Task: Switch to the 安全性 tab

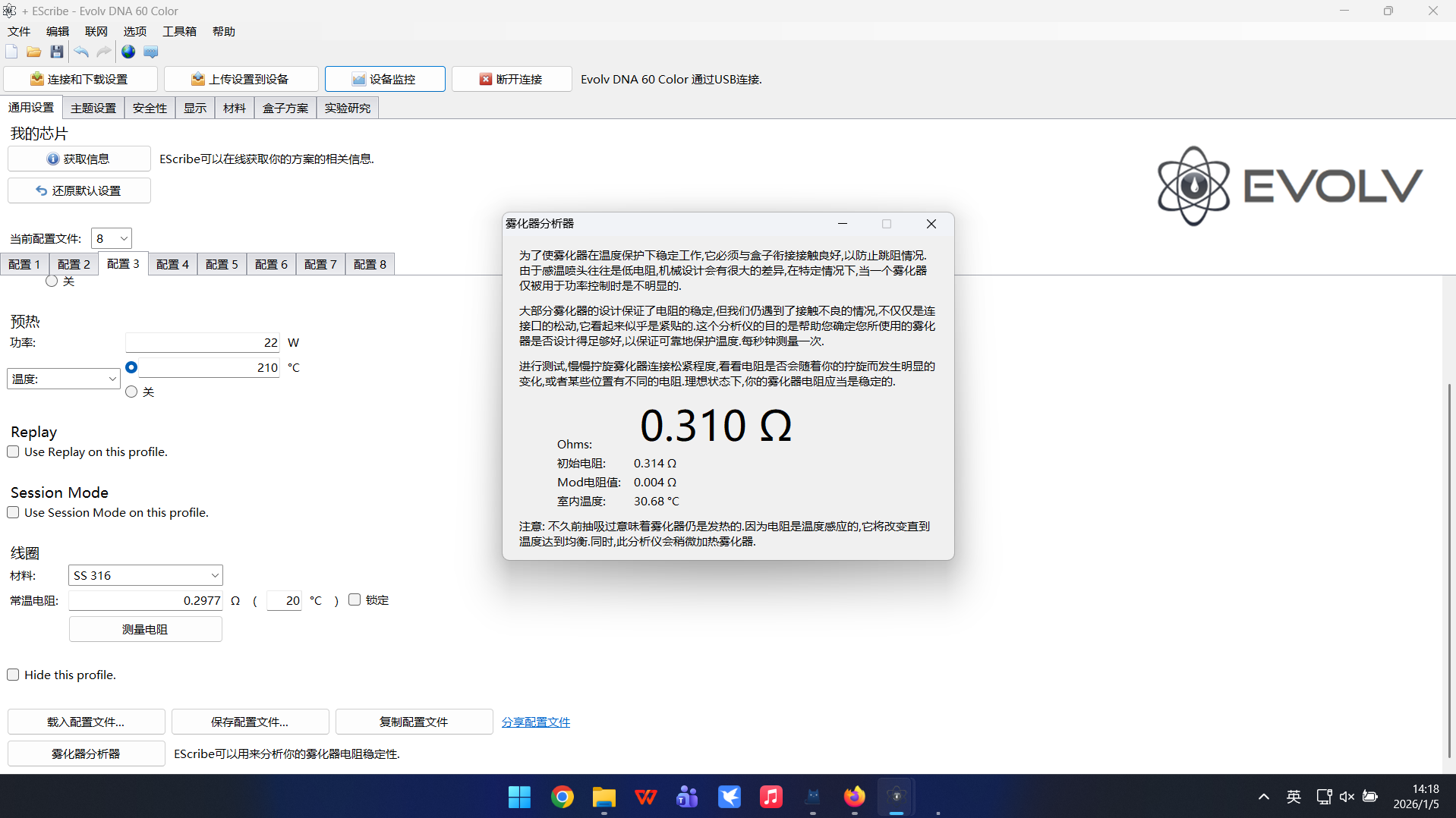Action: click(x=150, y=108)
